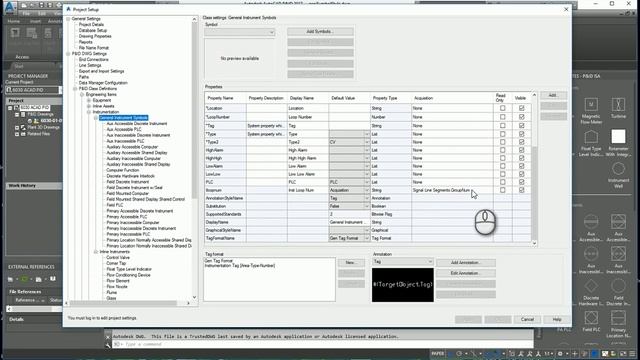640x360 pixels.
Task: Click Help in Project Setup dialog
Action: click(x=557, y=320)
